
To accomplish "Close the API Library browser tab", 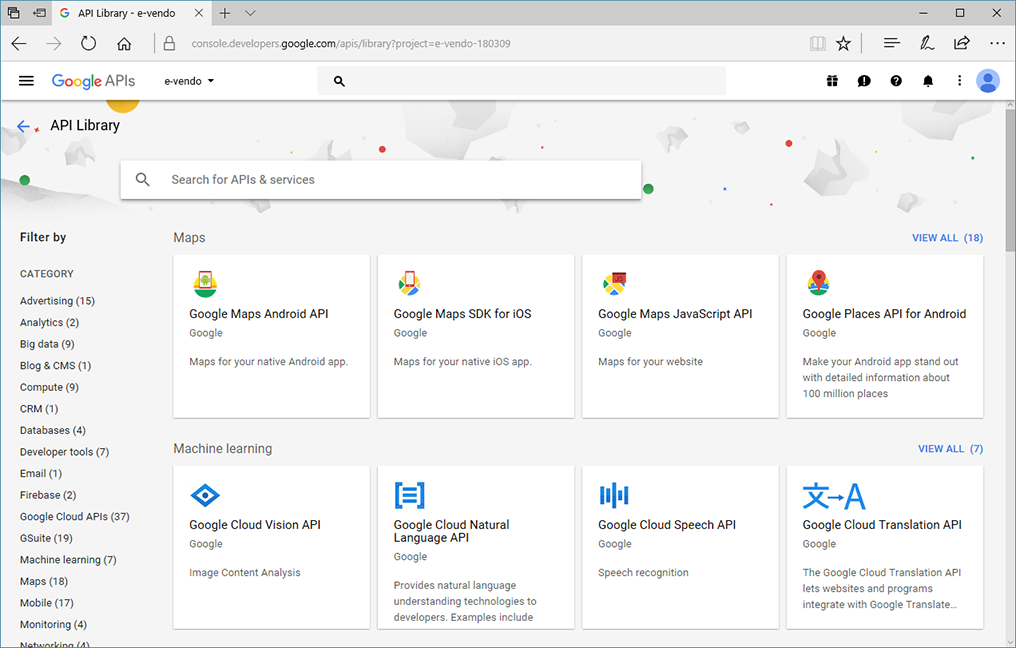I will pos(199,13).
